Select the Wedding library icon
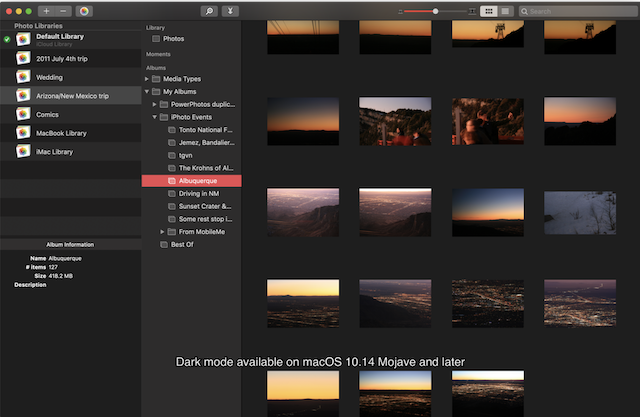The width and height of the screenshot is (640, 417). point(23,76)
